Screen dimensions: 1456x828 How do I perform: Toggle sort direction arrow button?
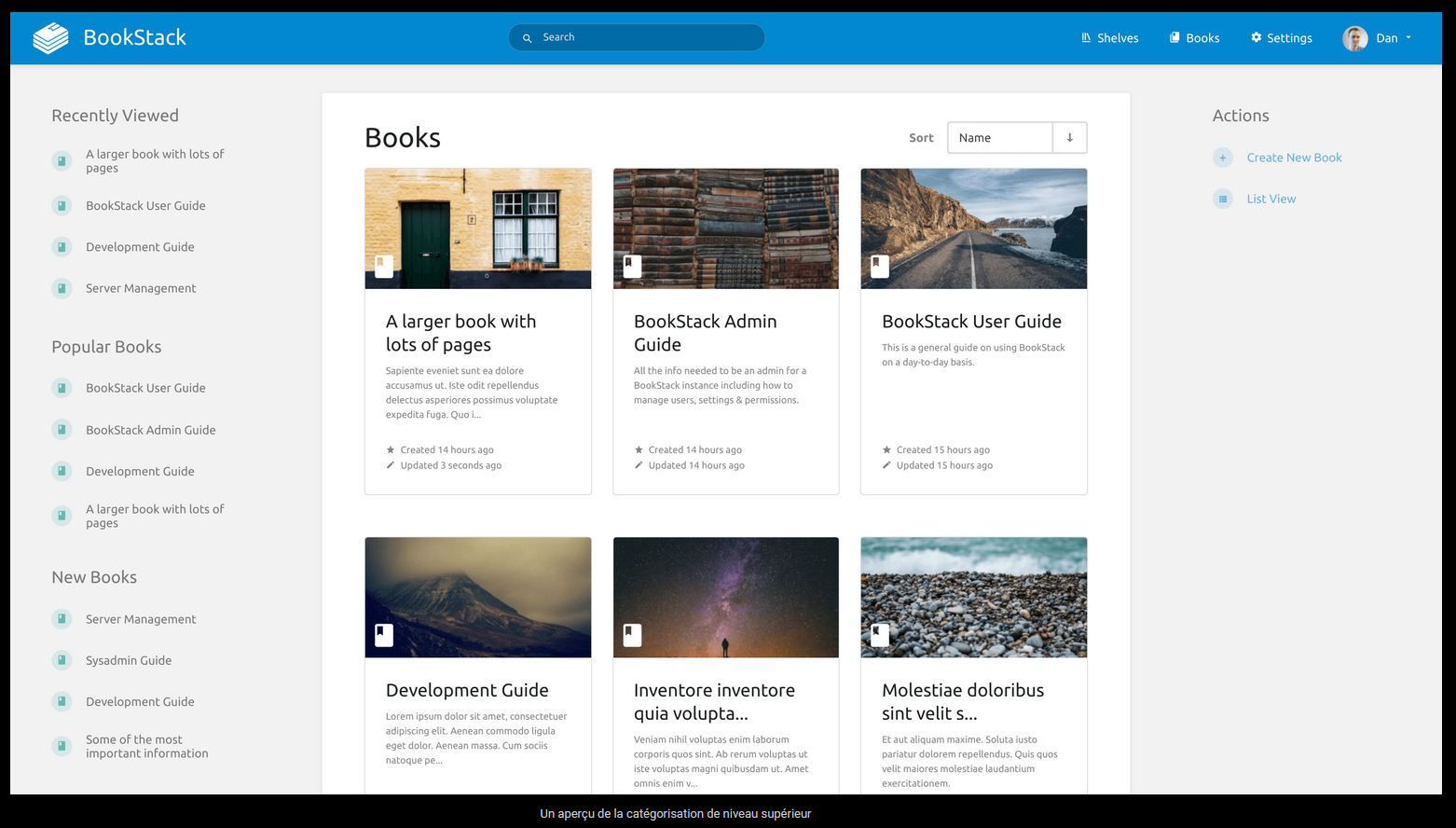click(1070, 138)
